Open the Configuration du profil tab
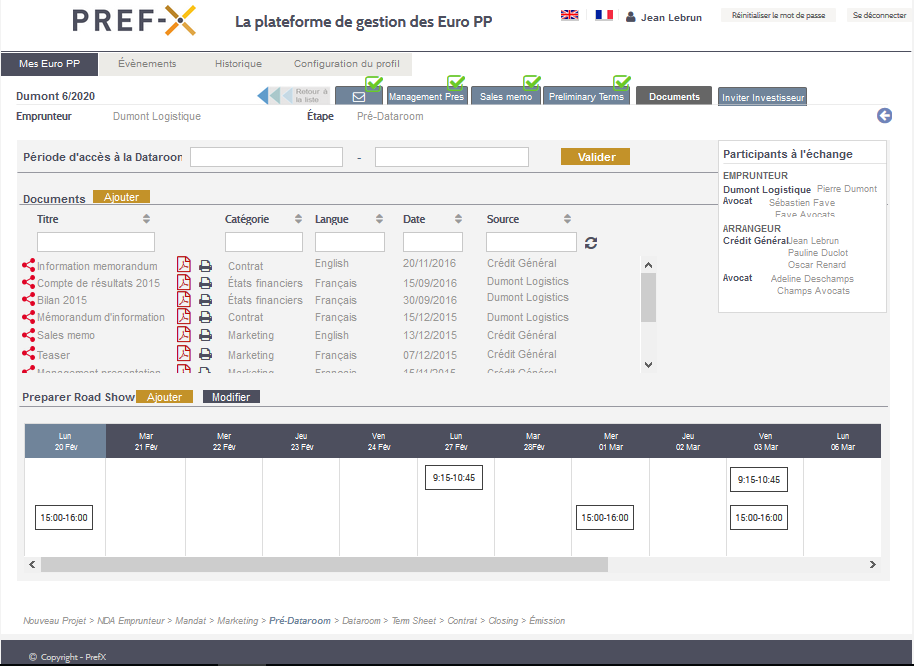Screen dimensions: 914x666 point(347,64)
